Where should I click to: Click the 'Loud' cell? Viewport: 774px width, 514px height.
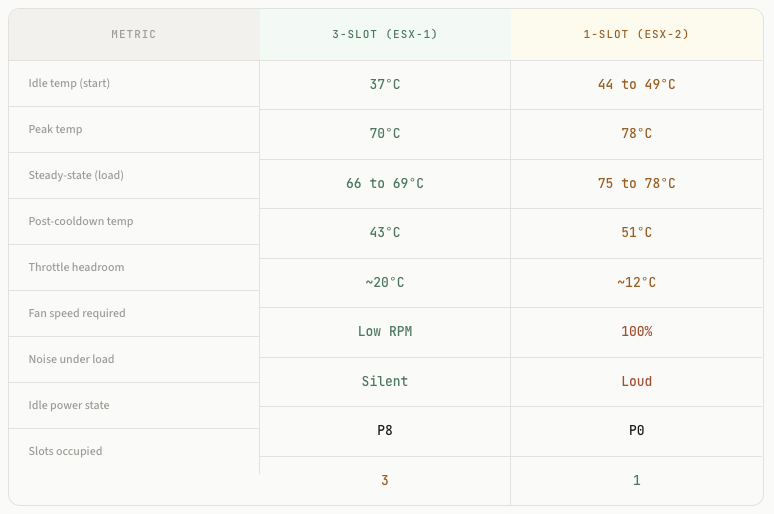pos(636,382)
